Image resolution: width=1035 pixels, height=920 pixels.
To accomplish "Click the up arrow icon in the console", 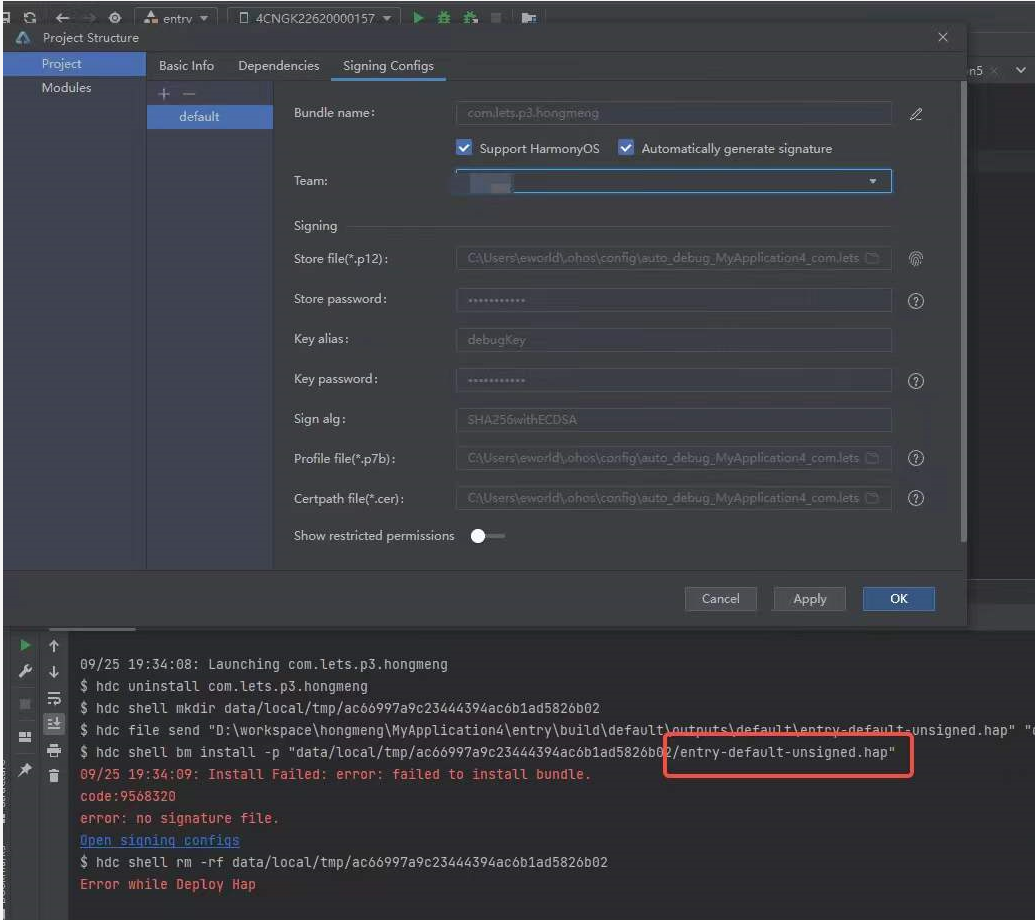I will 54,646.
